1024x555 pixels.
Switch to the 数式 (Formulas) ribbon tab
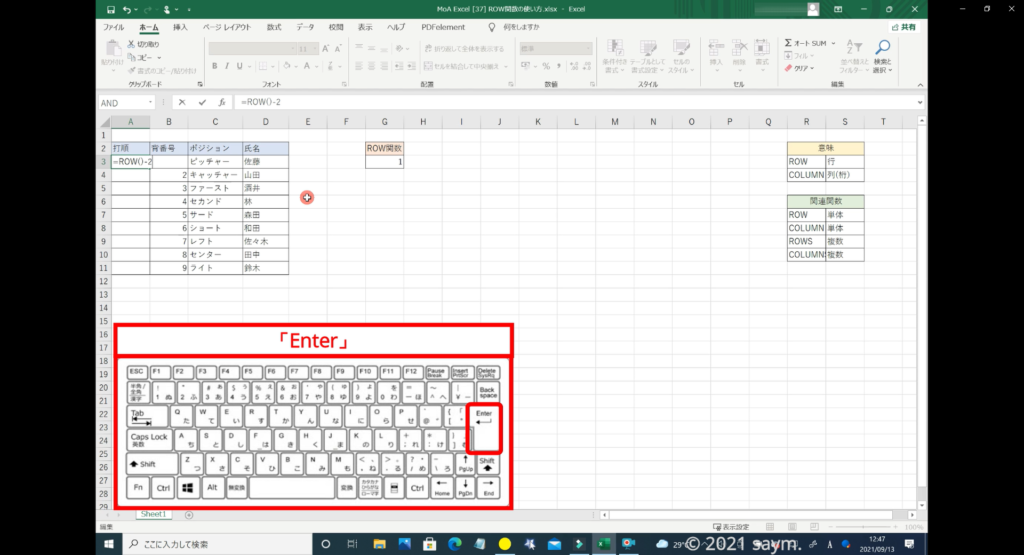(273, 27)
